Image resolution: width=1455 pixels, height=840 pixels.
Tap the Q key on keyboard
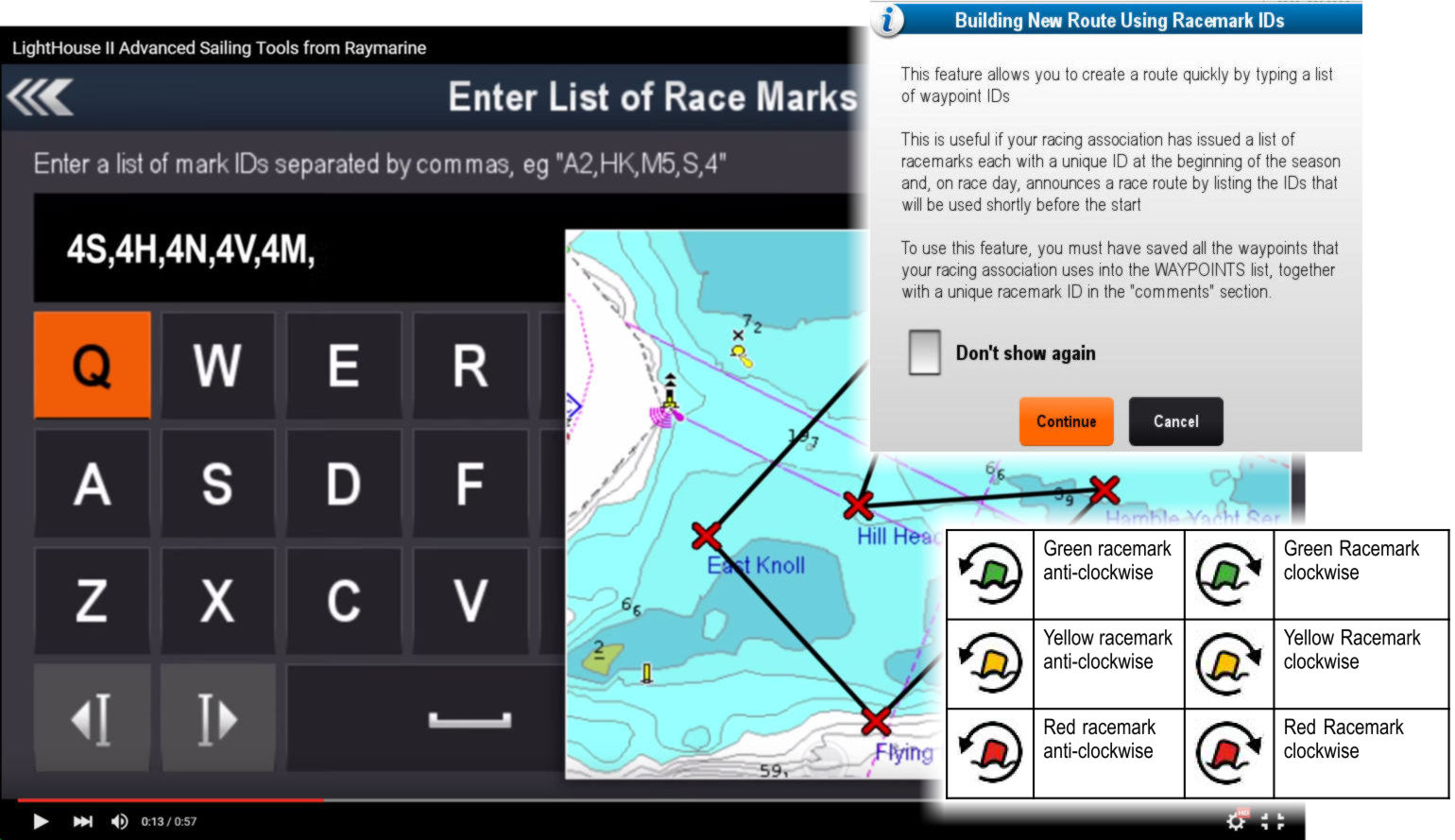(92, 365)
